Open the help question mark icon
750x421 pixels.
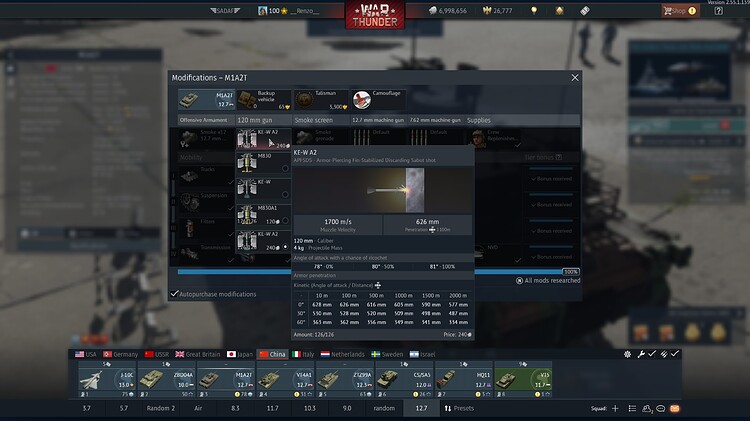point(718,11)
